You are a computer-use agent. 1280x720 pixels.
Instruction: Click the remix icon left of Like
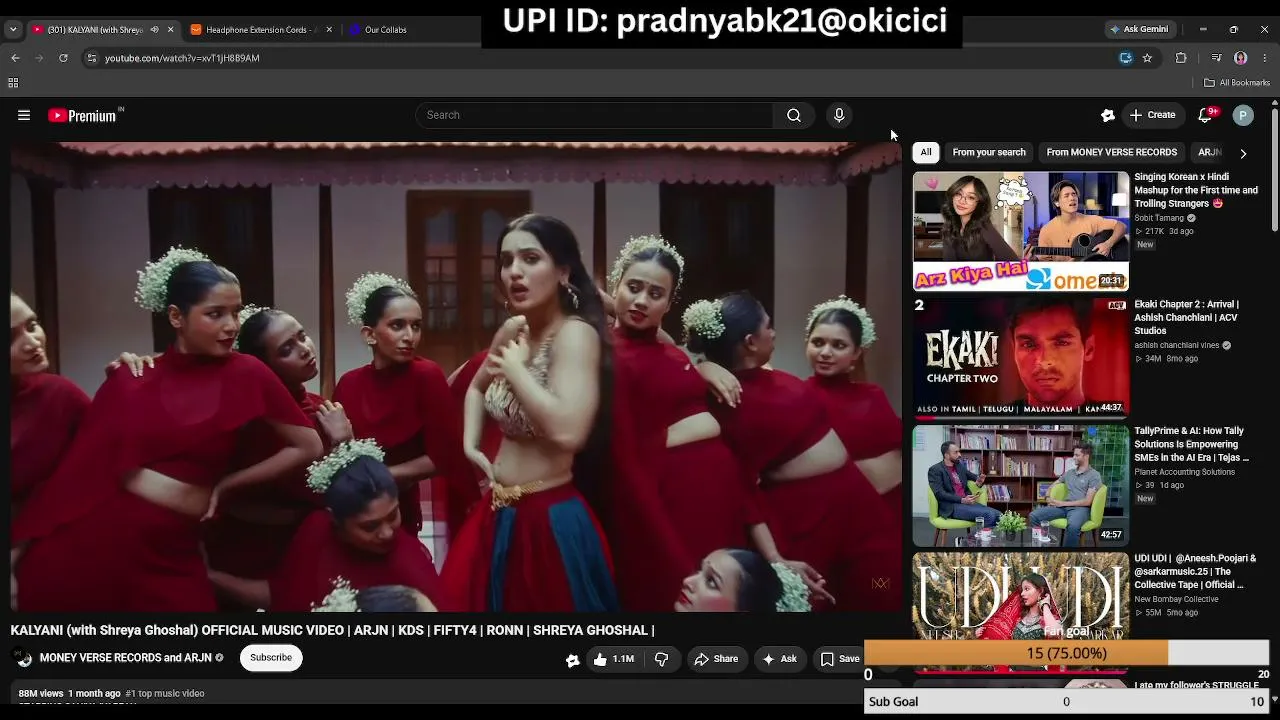pyautogui.click(x=572, y=660)
